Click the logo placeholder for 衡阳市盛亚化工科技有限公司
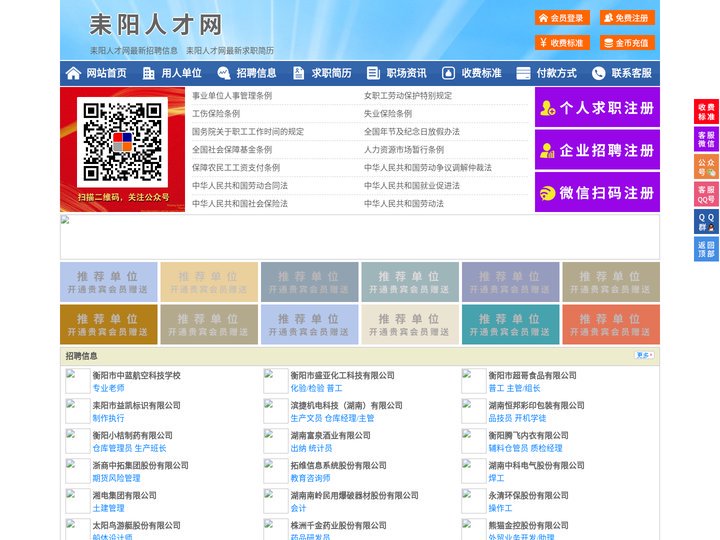 (276, 381)
